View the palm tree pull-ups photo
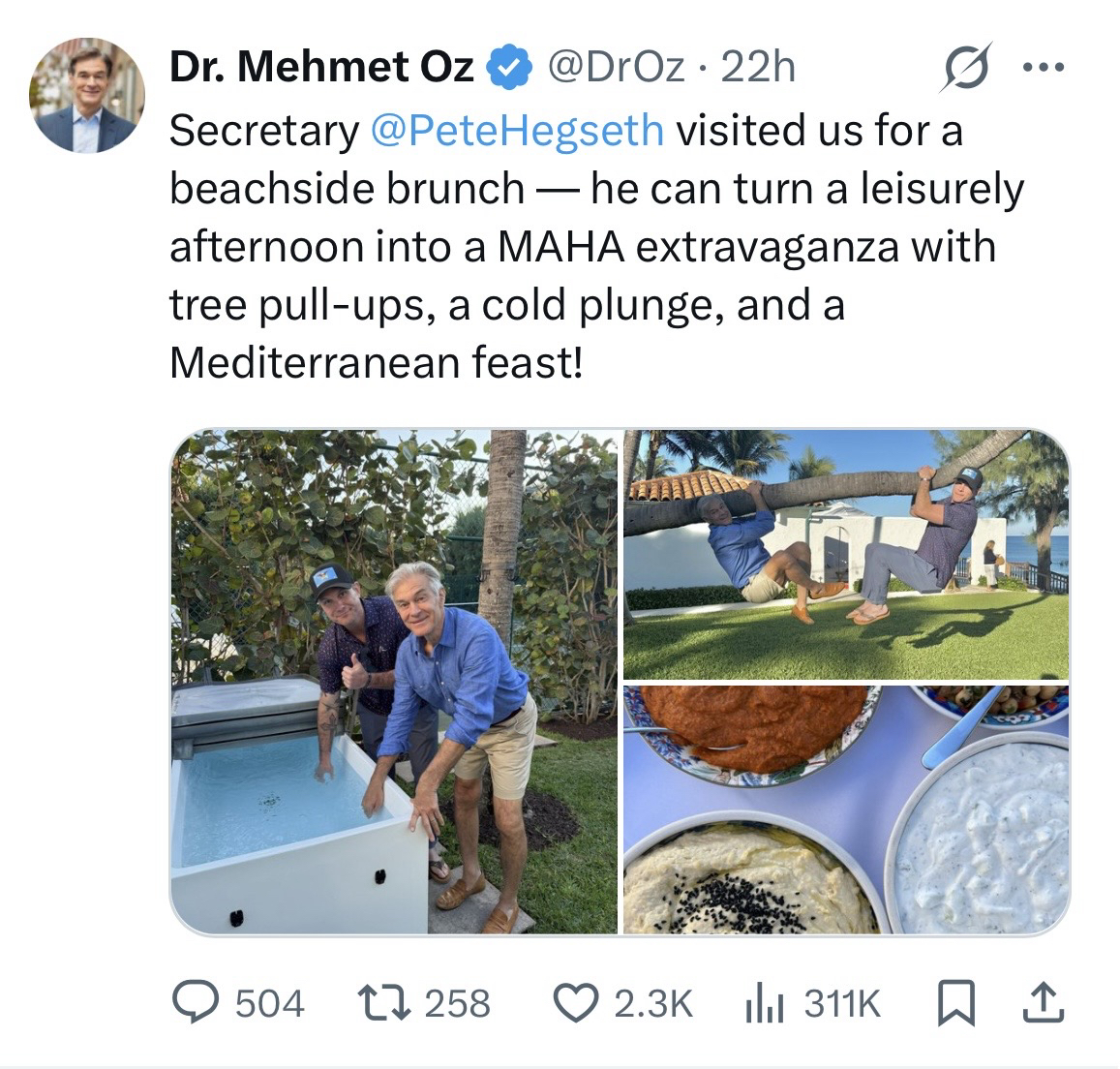This screenshot has height=1069, width=1120. (x=846, y=554)
